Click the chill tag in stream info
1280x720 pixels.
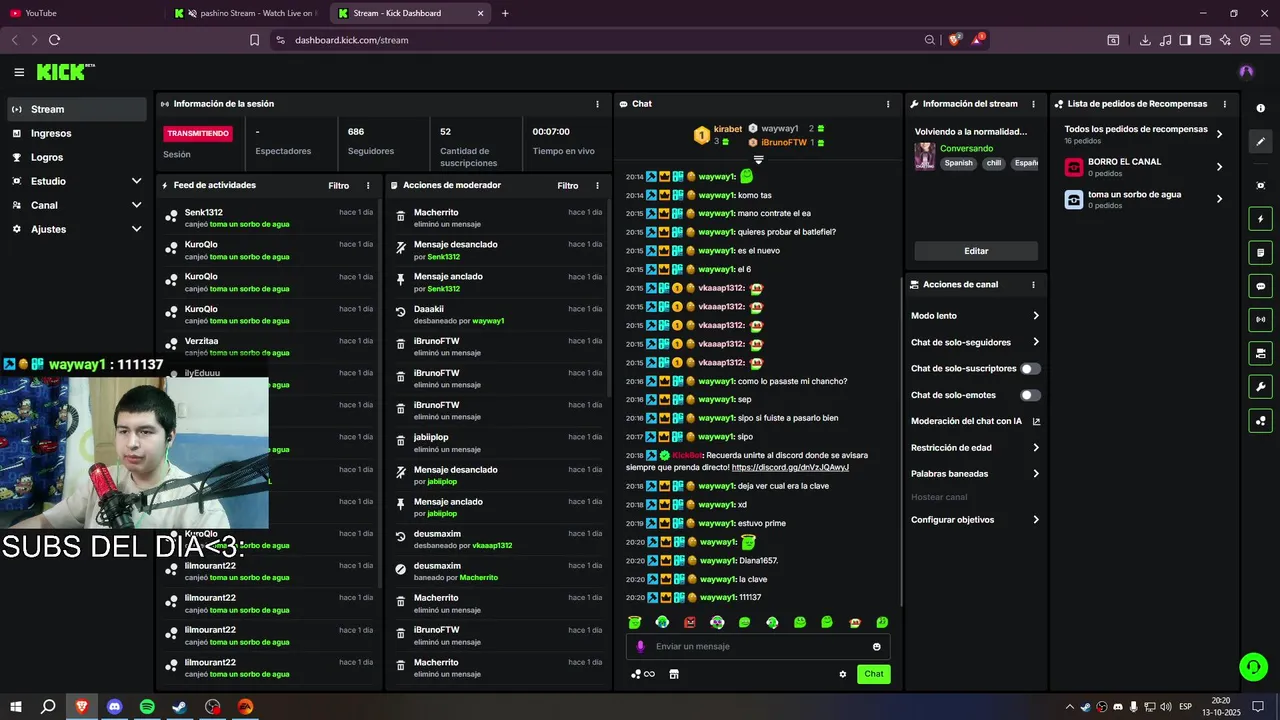tap(993, 163)
